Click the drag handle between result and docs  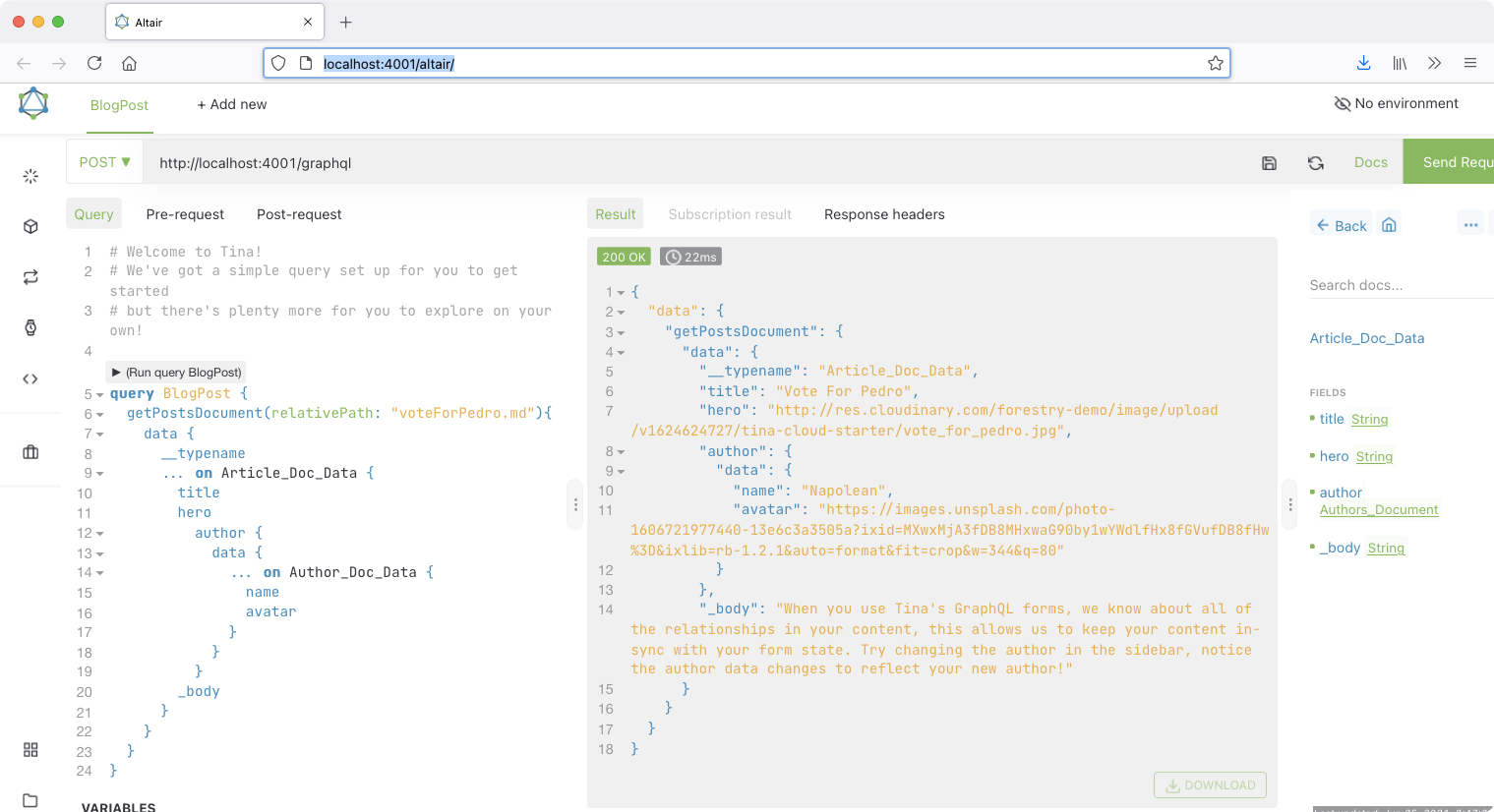[1290, 504]
